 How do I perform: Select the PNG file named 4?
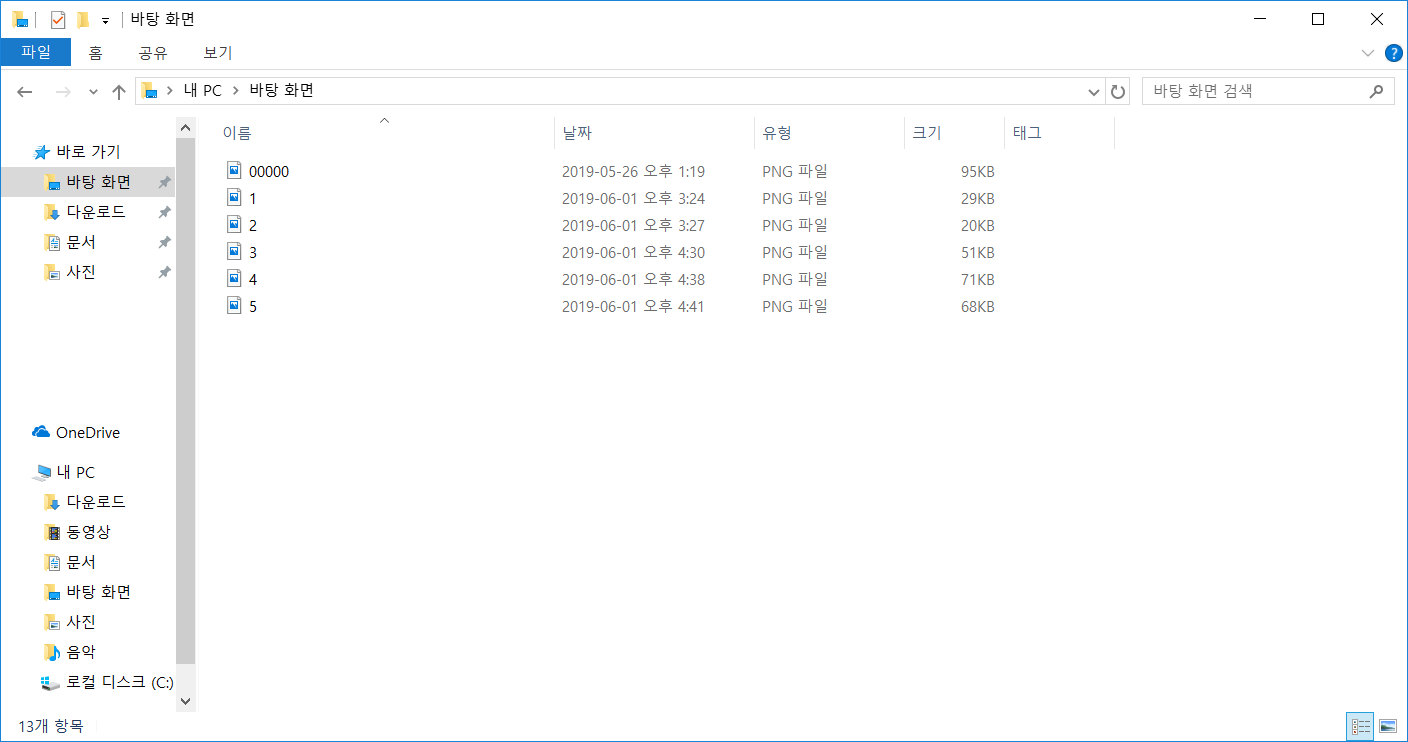click(x=253, y=280)
